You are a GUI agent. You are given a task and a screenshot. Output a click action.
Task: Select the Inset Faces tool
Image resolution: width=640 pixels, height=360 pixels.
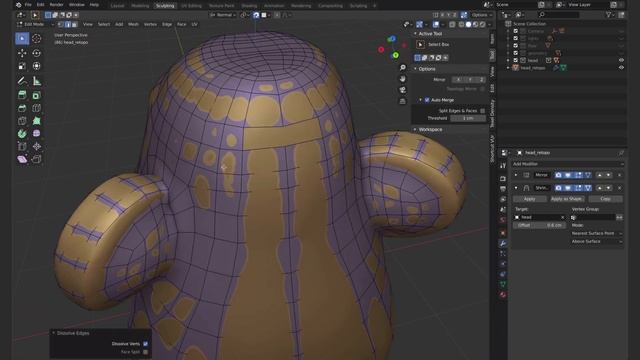[x=36, y=96]
